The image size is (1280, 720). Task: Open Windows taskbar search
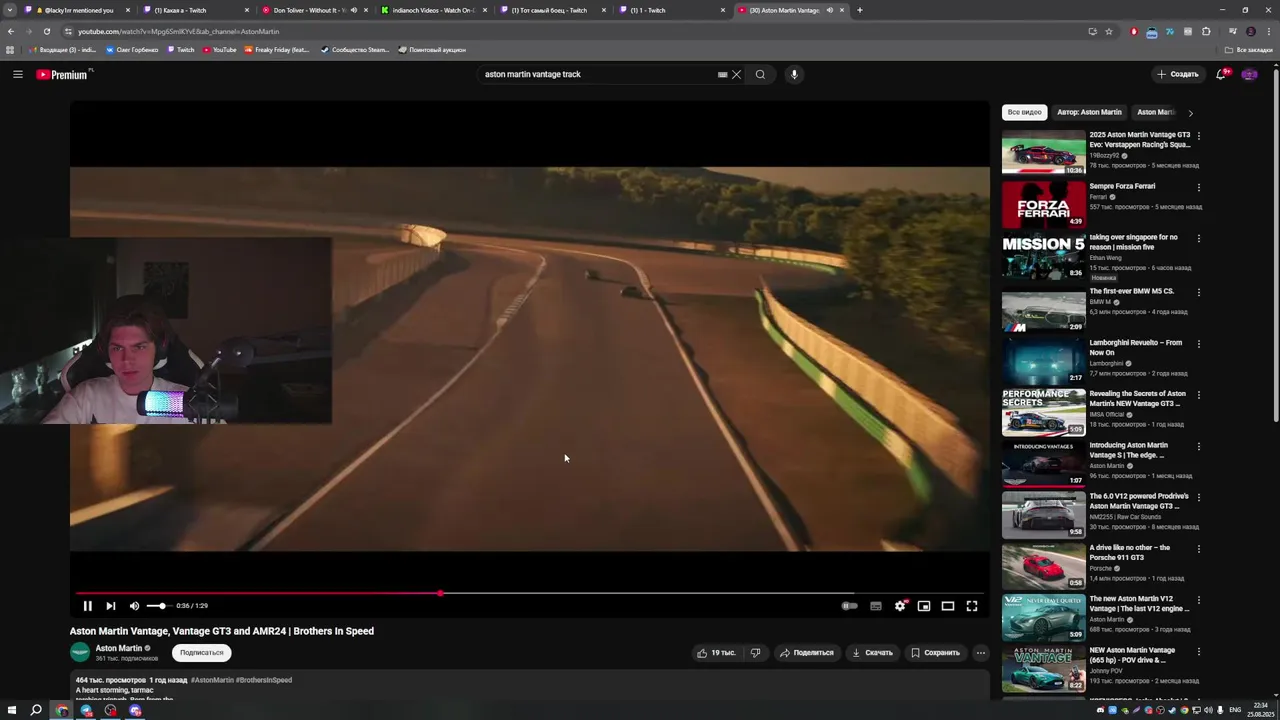[36, 710]
